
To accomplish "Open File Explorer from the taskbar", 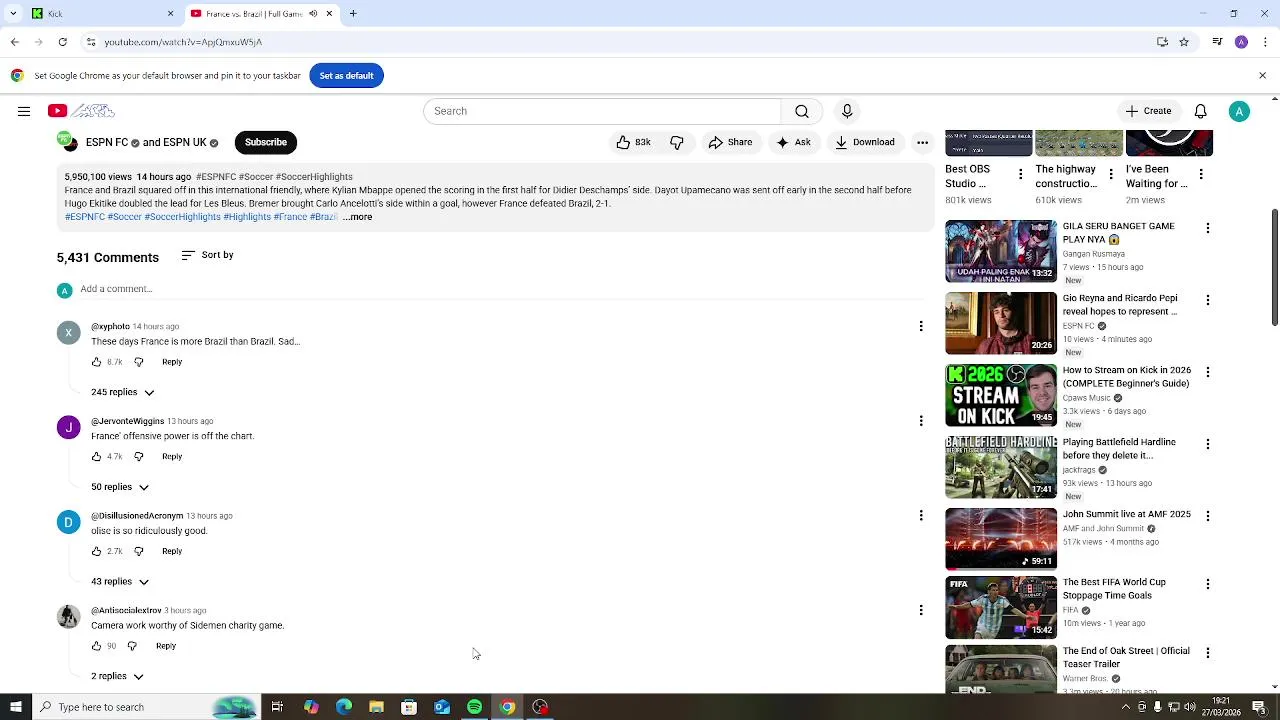I will click(x=376, y=707).
